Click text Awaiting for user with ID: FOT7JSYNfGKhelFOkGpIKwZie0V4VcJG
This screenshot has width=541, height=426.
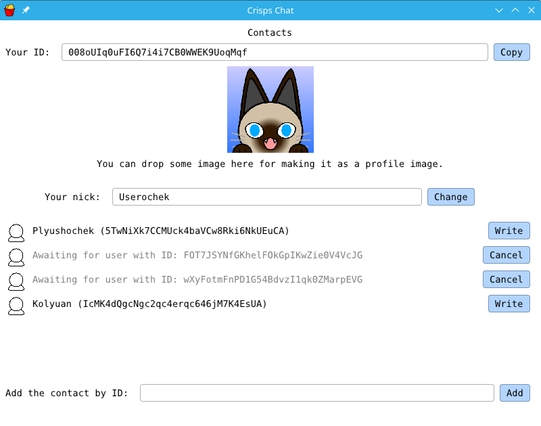click(x=197, y=255)
